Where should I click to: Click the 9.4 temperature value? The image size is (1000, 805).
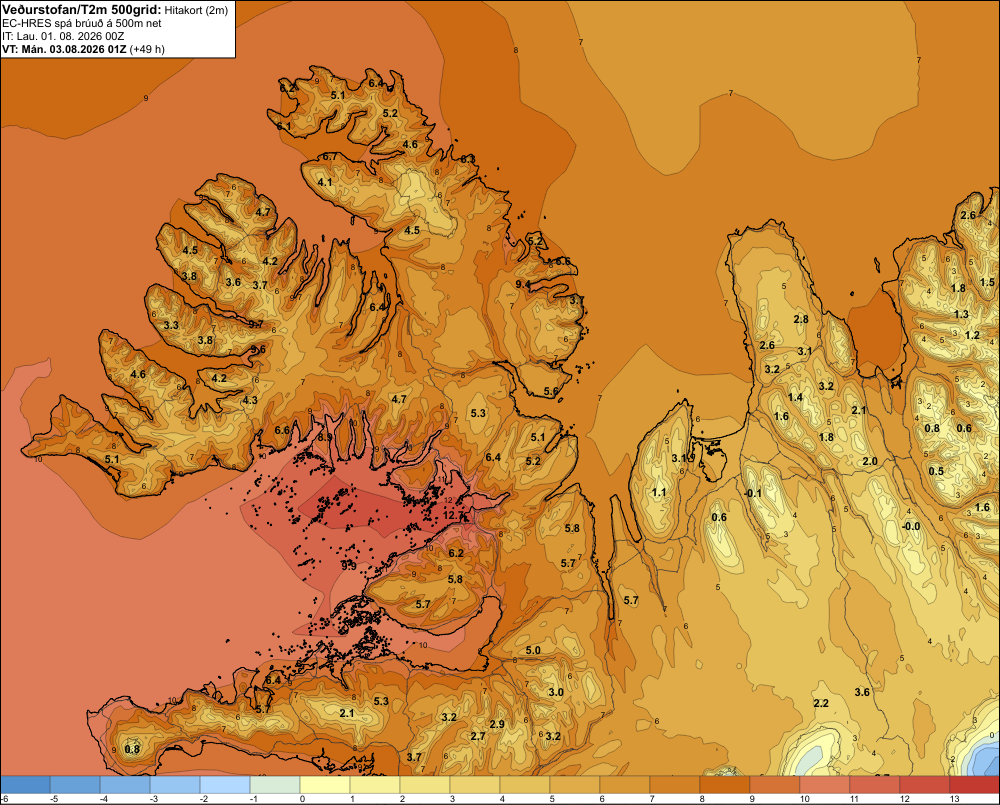pyautogui.click(x=523, y=284)
